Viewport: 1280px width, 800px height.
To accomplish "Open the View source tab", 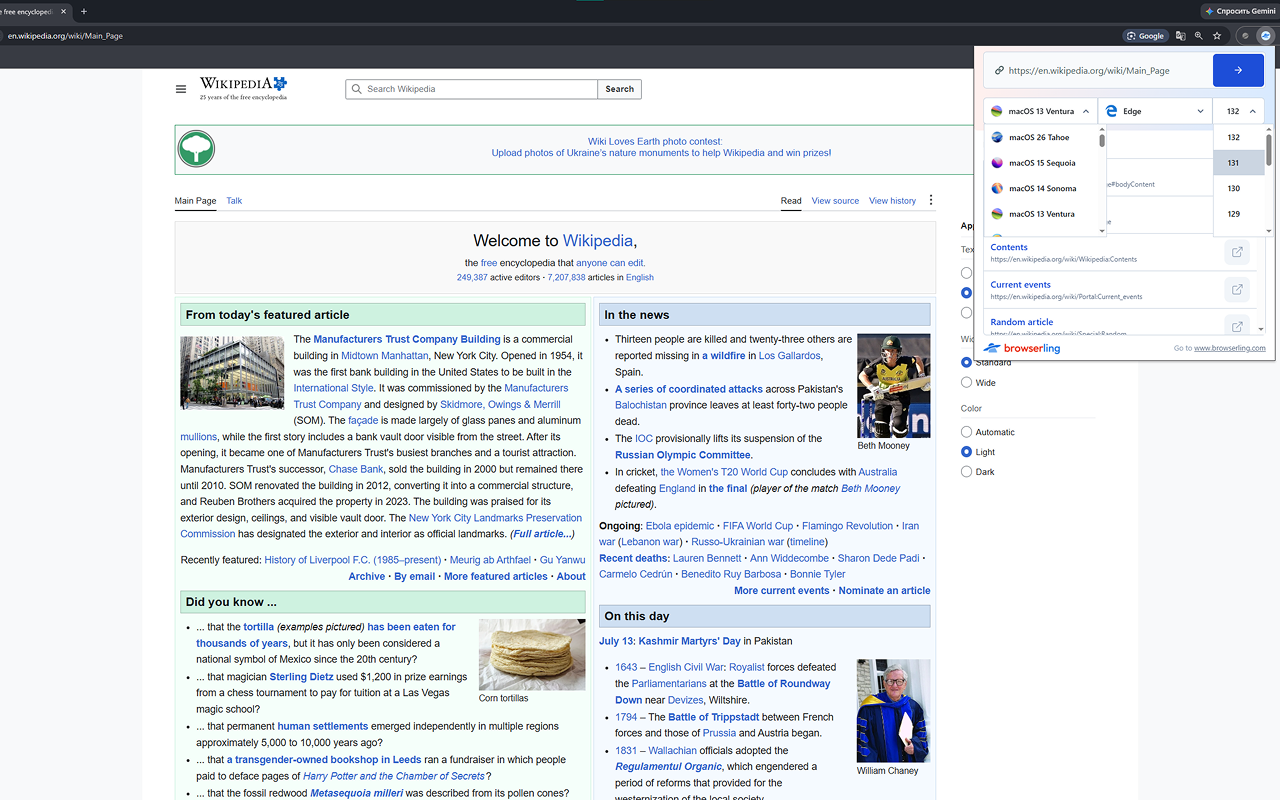I will pyautogui.click(x=835, y=201).
